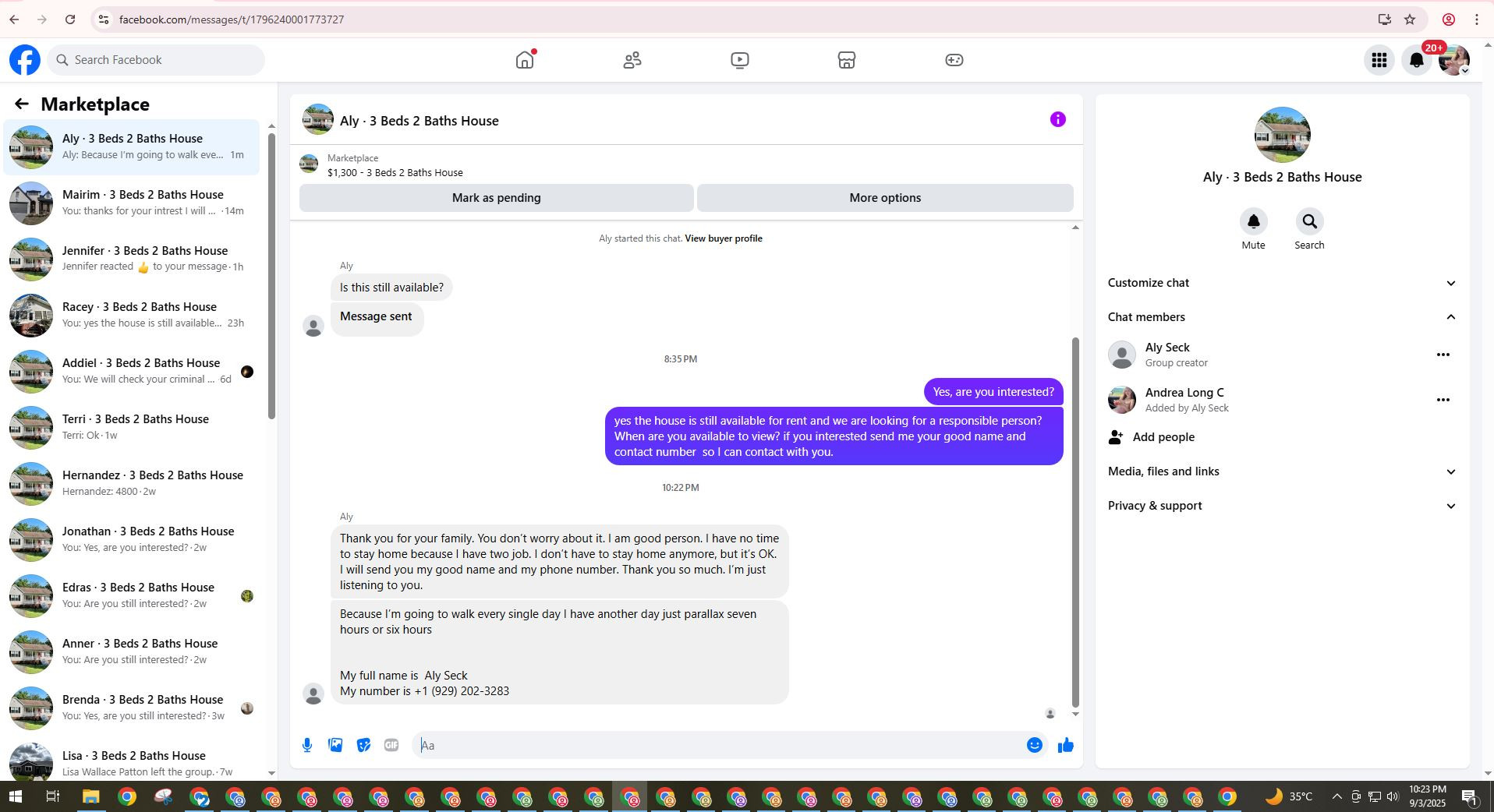Open File Explorer from the taskbar
This screenshot has height=812, width=1494.
coord(90,797)
